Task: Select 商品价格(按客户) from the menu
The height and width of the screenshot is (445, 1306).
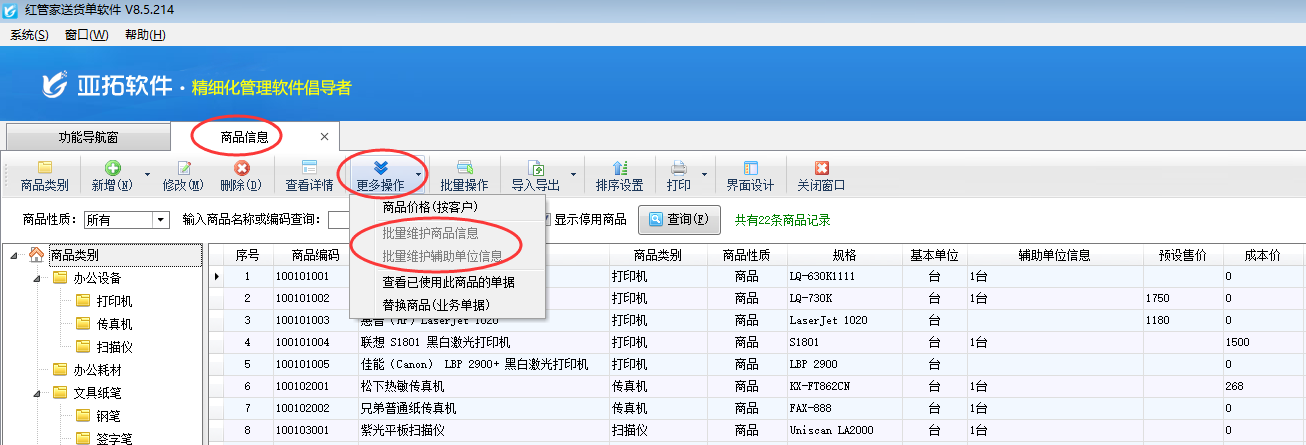Action: (430, 207)
